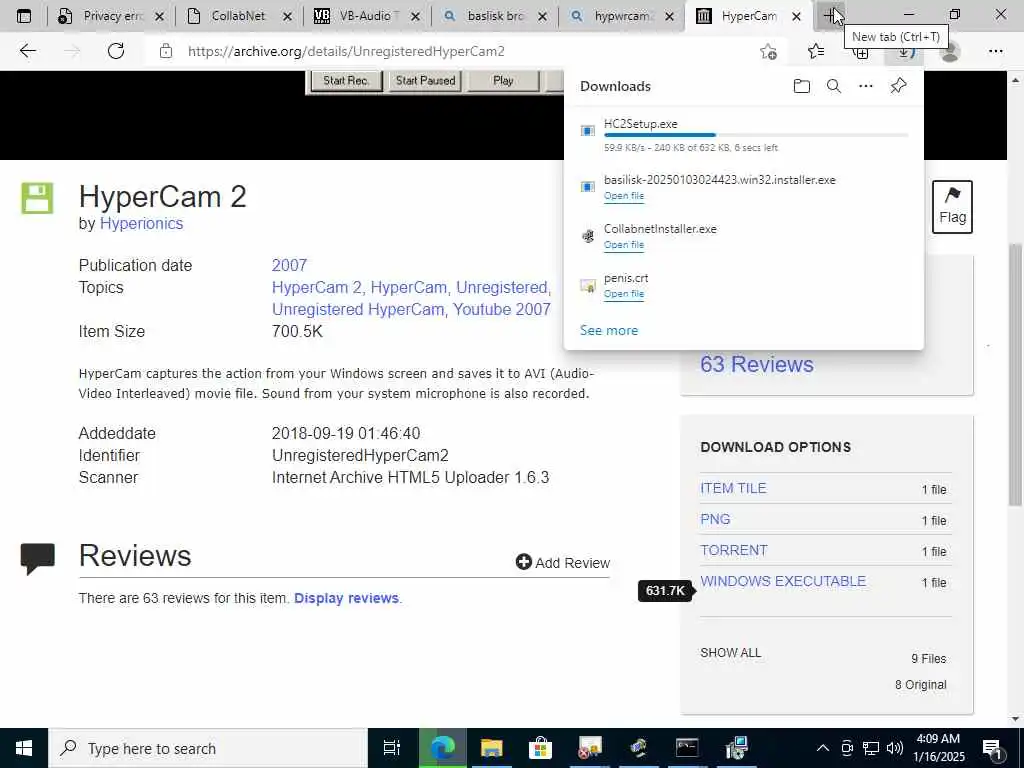Switch to the baslisk search tab

[x=494, y=16]
